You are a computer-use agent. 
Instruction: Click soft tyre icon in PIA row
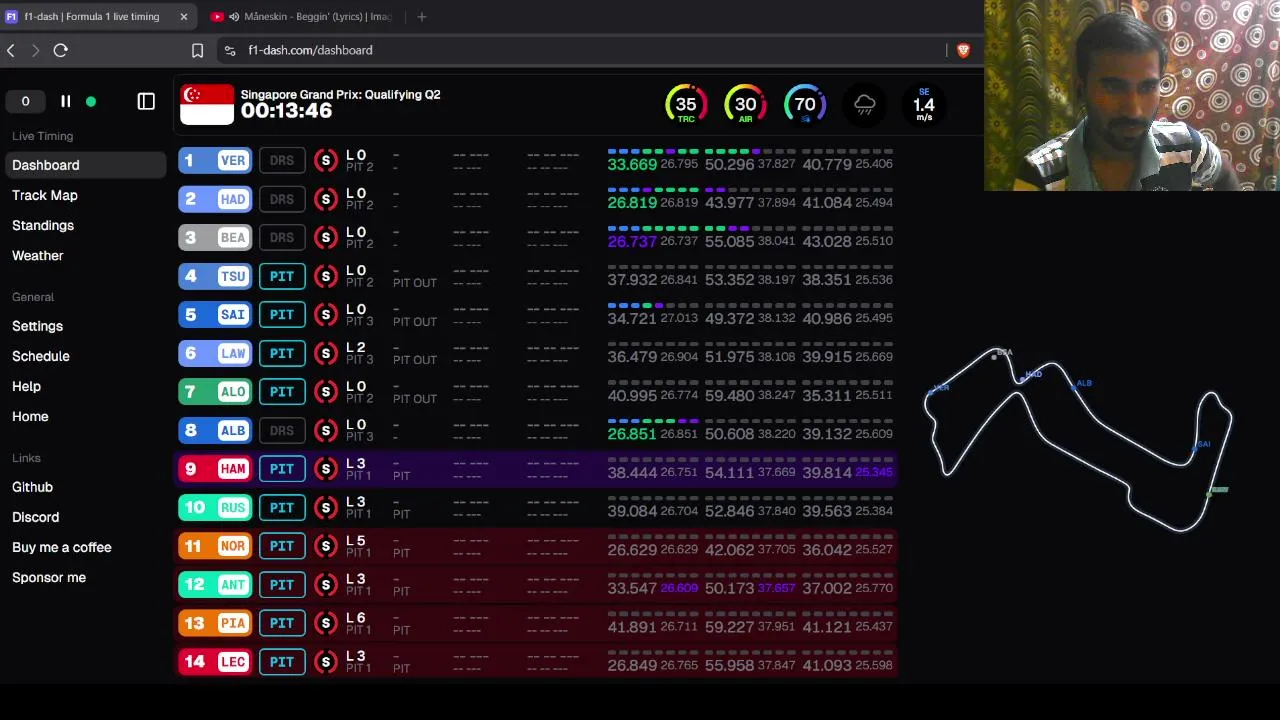pyautogui.click(x=325, y=623)
